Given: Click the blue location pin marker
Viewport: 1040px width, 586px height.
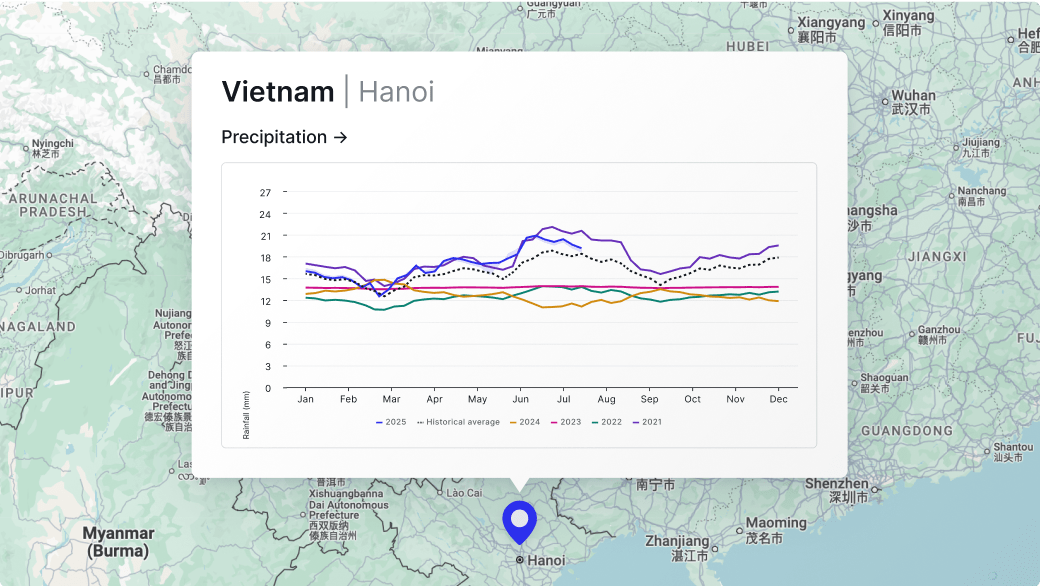Looking at the screenshot, I should coord(519,520).
